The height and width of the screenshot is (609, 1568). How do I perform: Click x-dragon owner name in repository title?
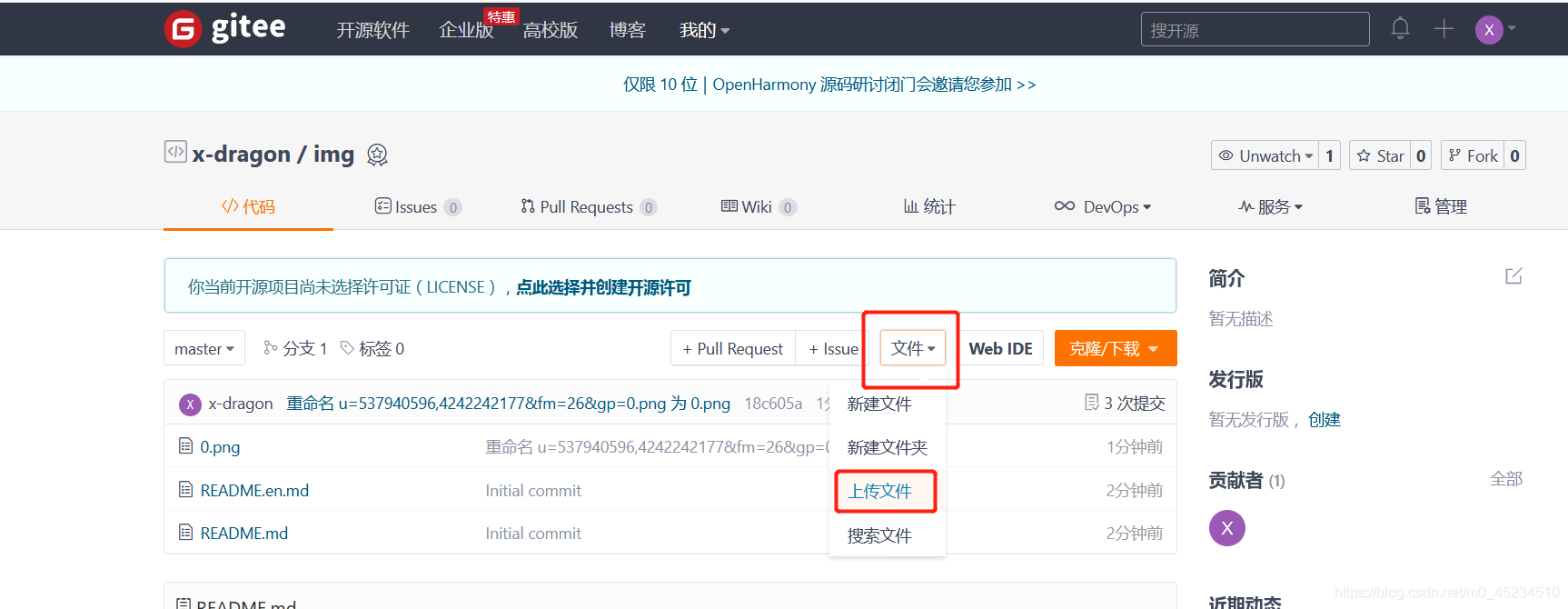[242, 154]
